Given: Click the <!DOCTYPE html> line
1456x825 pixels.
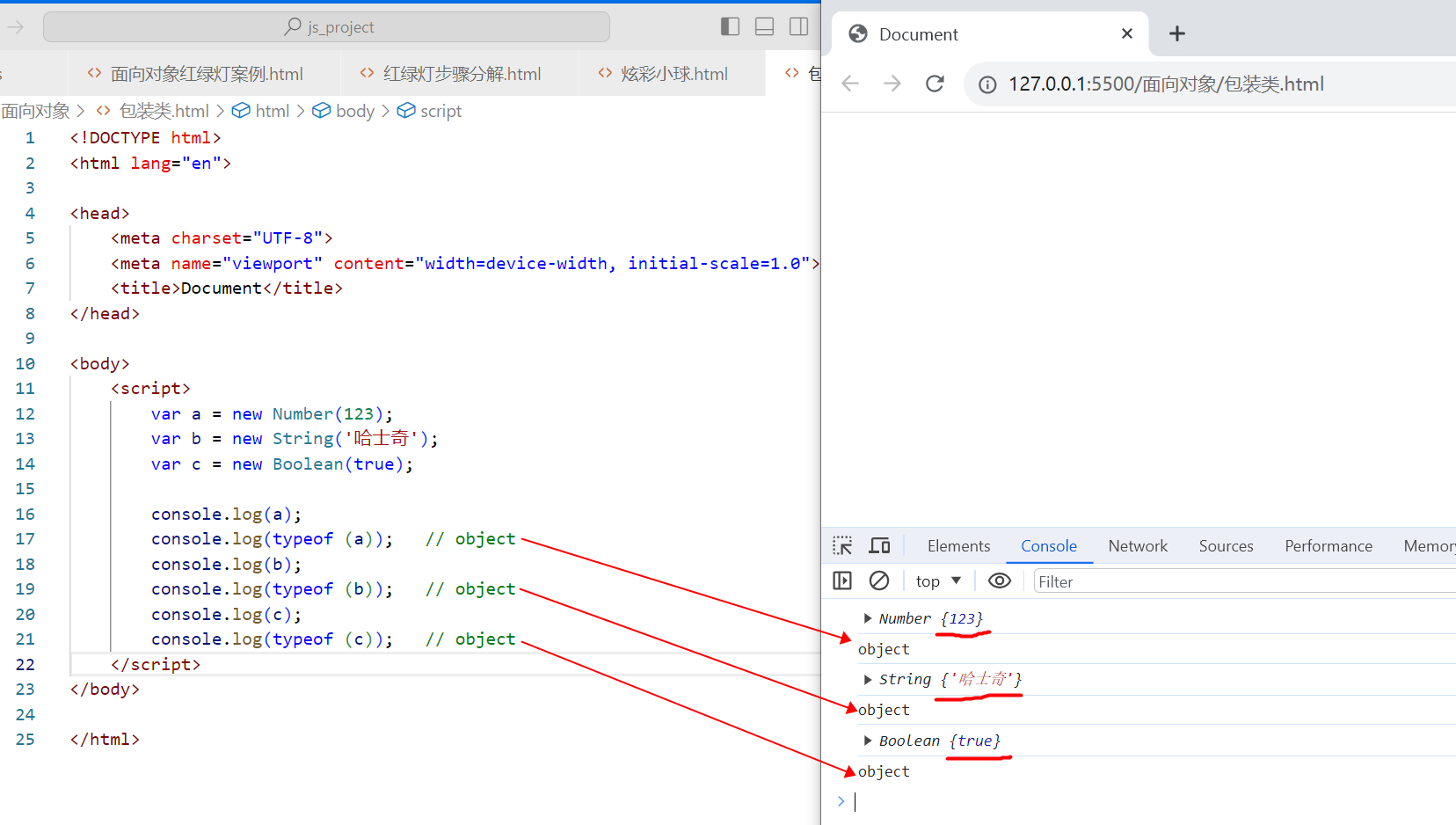Looking at the screenshot, I should 146,137.
